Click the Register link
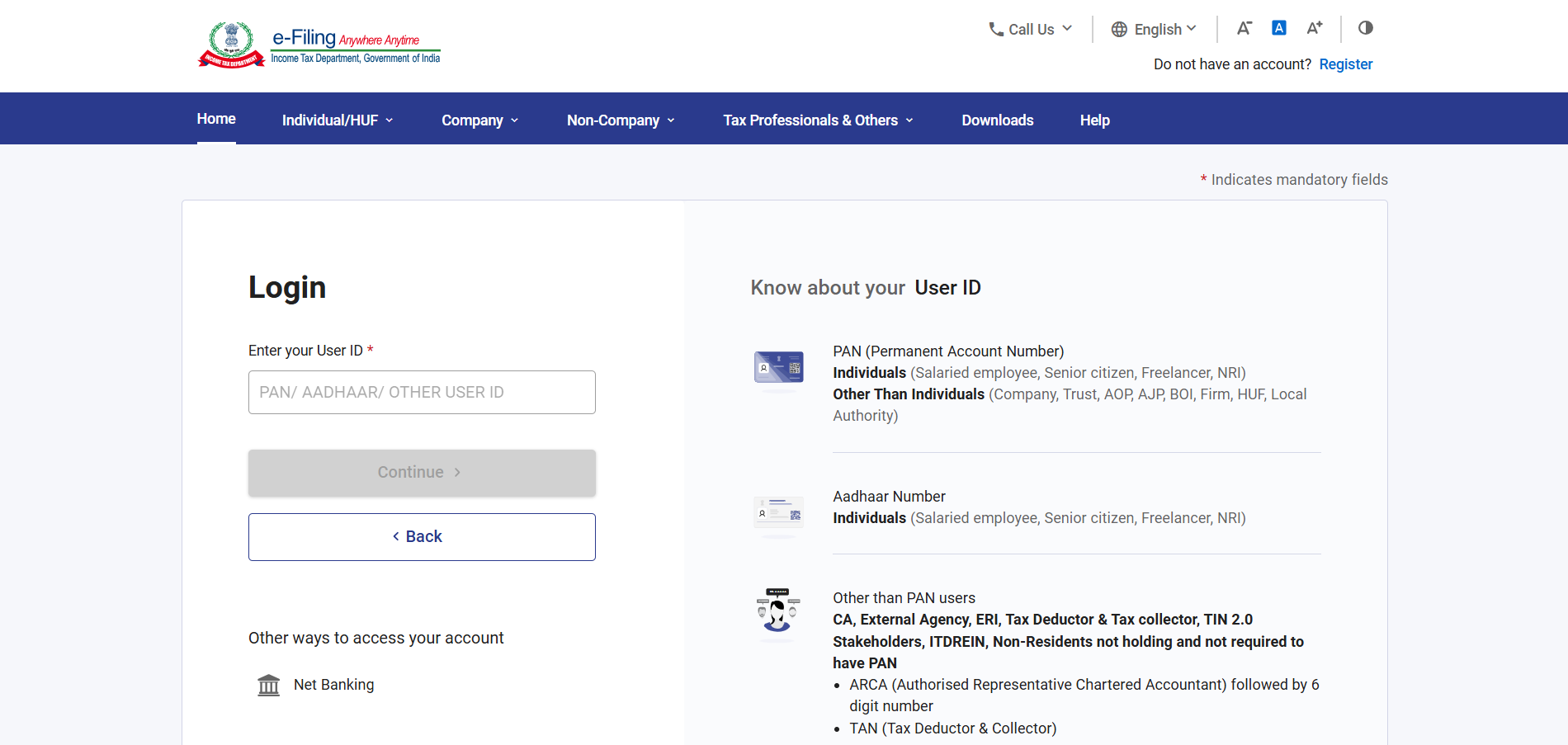This screenshot has width=1568, height=745. 1345,64
